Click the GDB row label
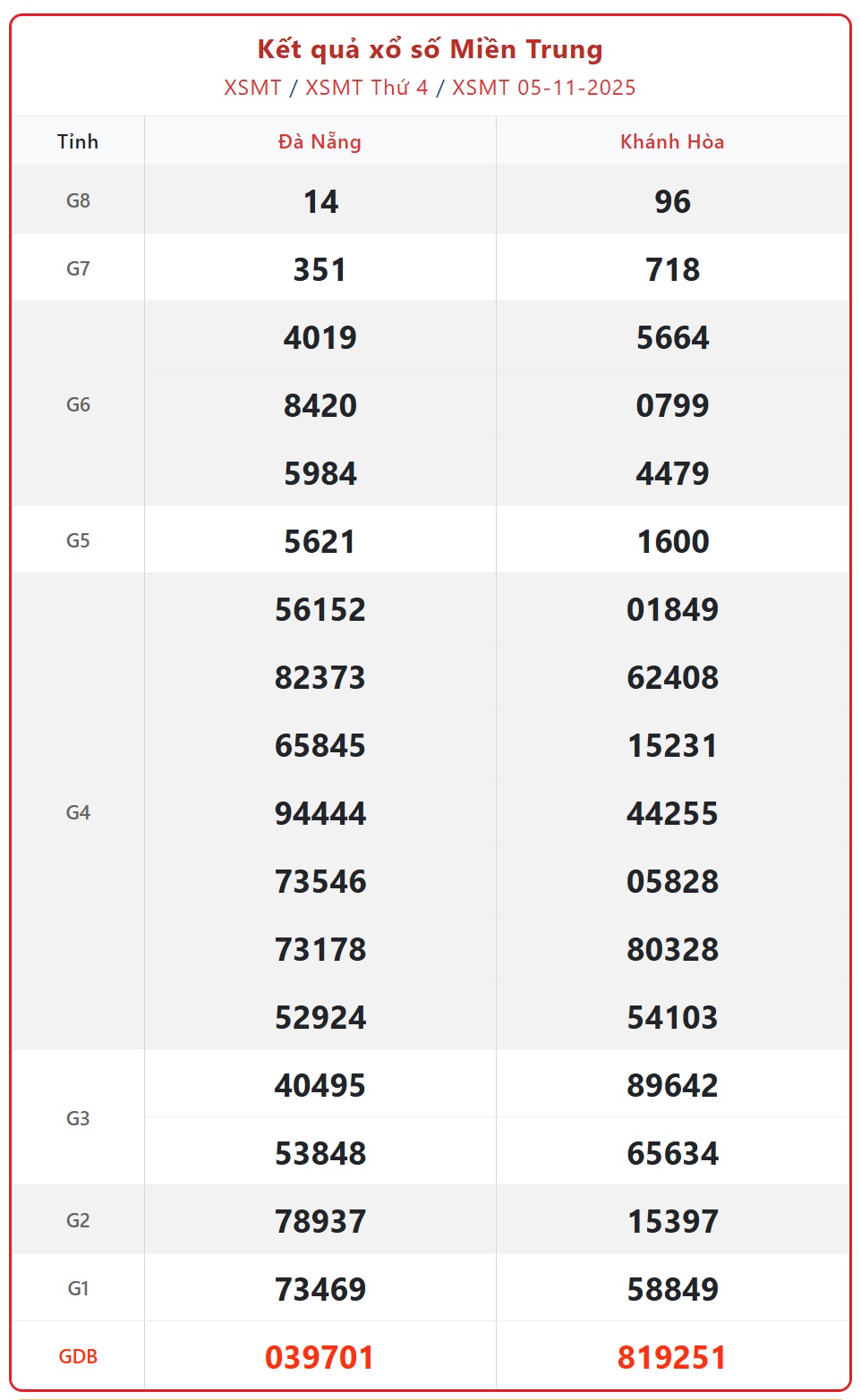This screenshot has height=1400, width=861. [x=78, y=1356]
